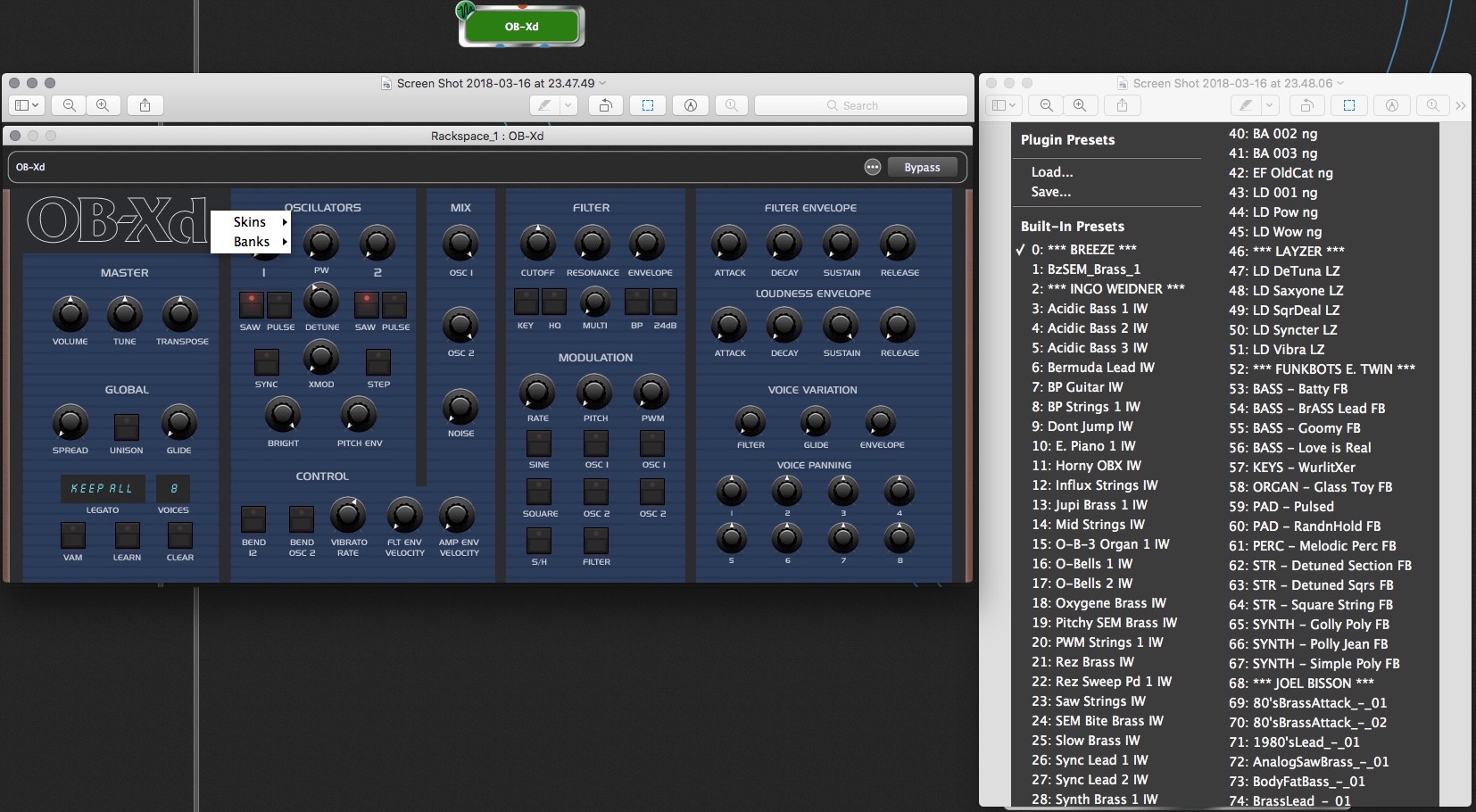Open the LEGATO mode selector KEEP ALL
Image resolution: width=1476 pixels, height=812 pixels.
(x=102, y=488)
